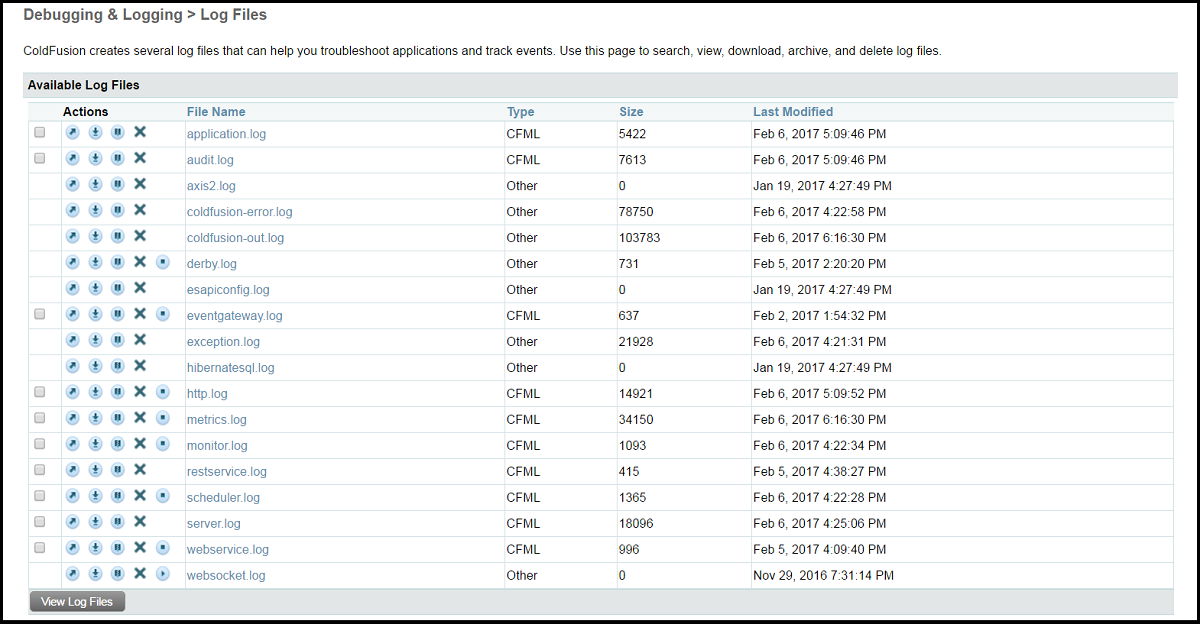Delete the hibernatesql.log file
Viewport: 1200px width, 624px height.
(x=140, y=366)
